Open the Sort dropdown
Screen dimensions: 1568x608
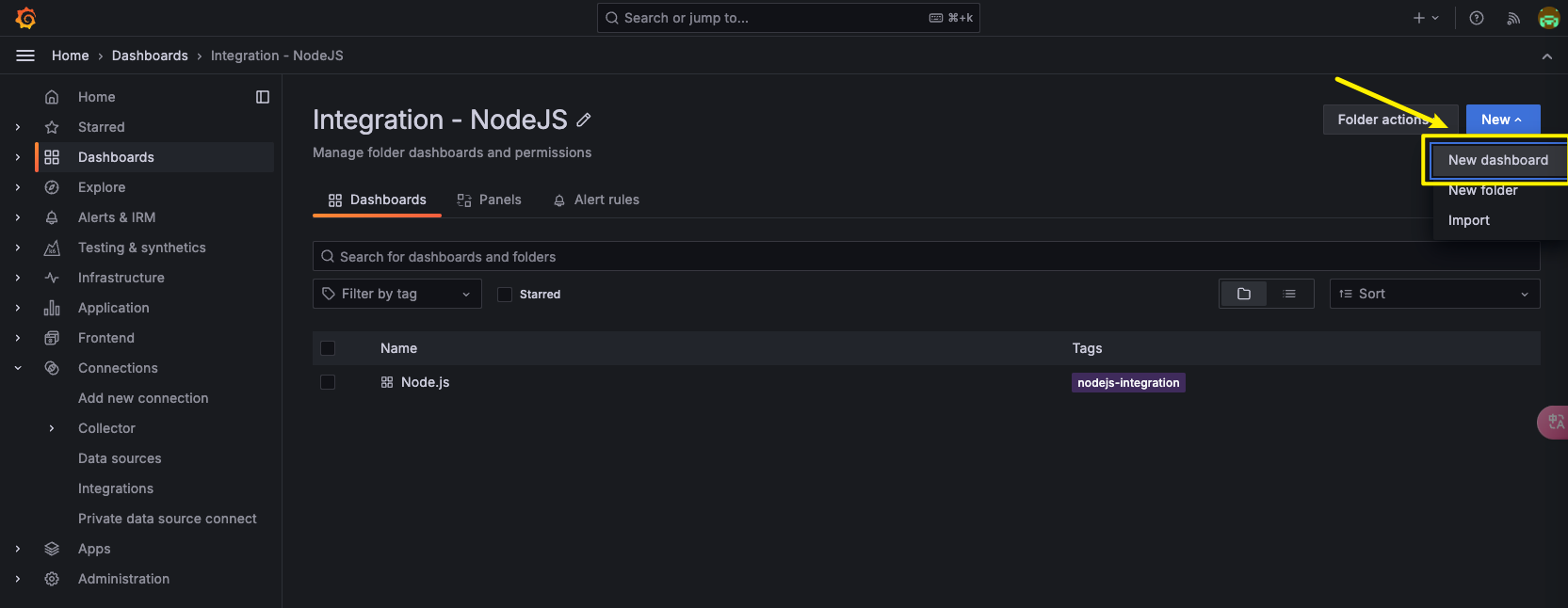point(1434,294)
